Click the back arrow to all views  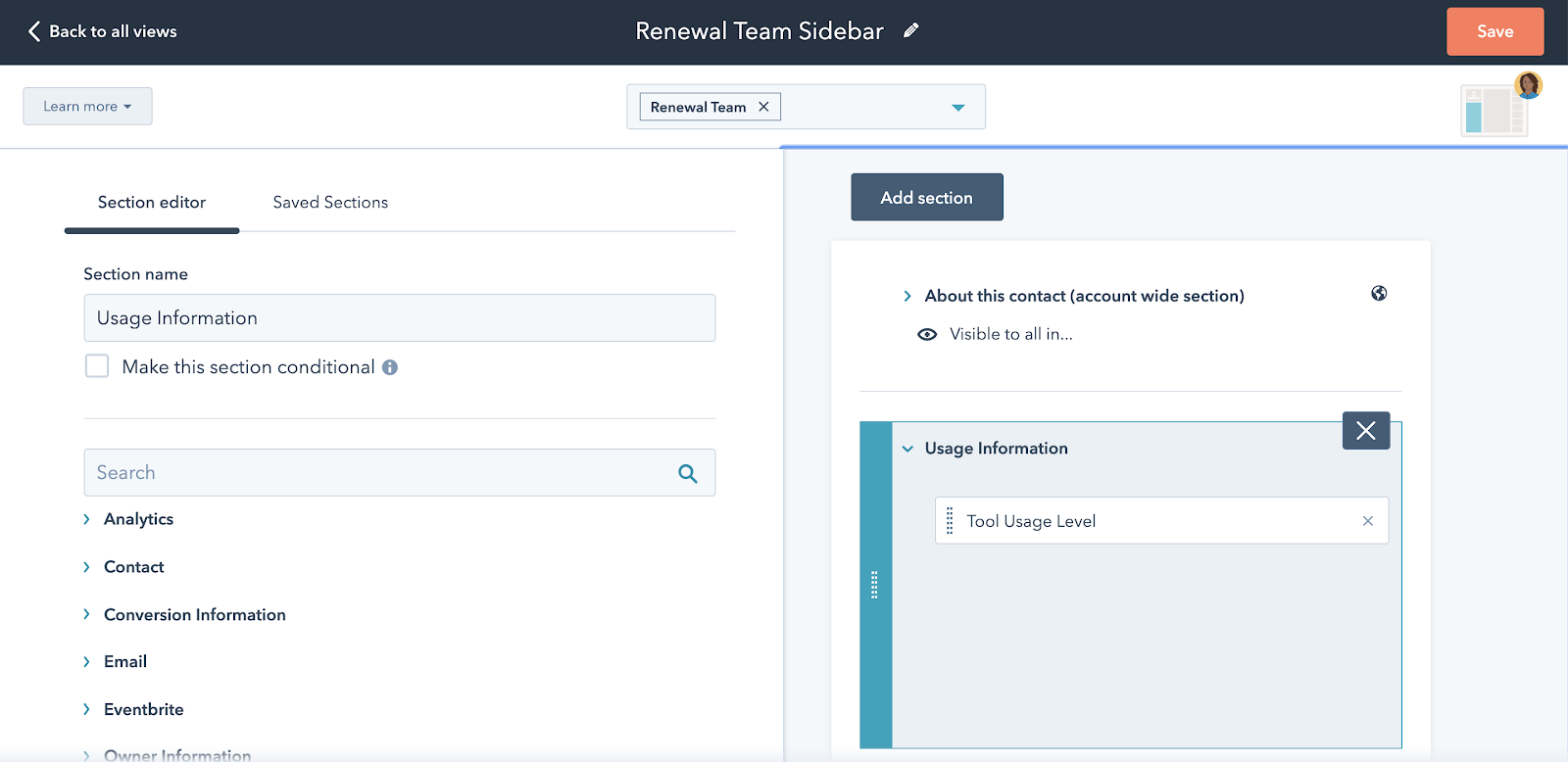(x=34, y=31)
